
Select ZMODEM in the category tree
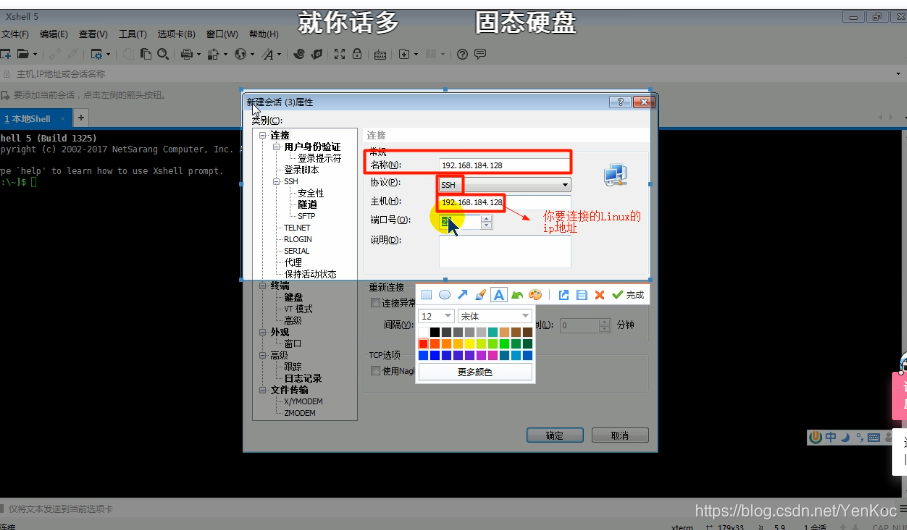click(x=300, y=413)
